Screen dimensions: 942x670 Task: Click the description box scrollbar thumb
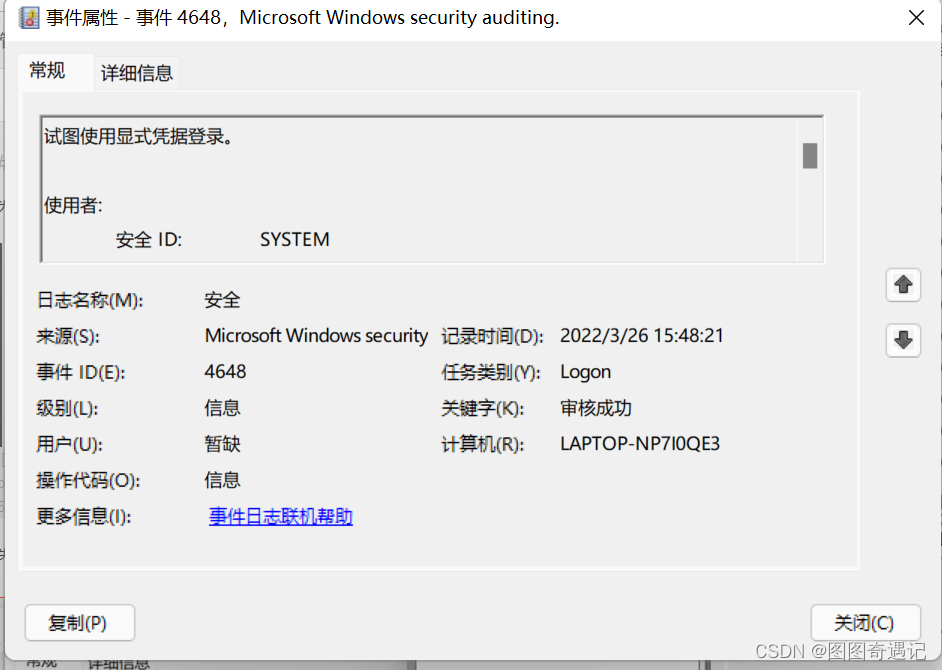coord(810,156)
